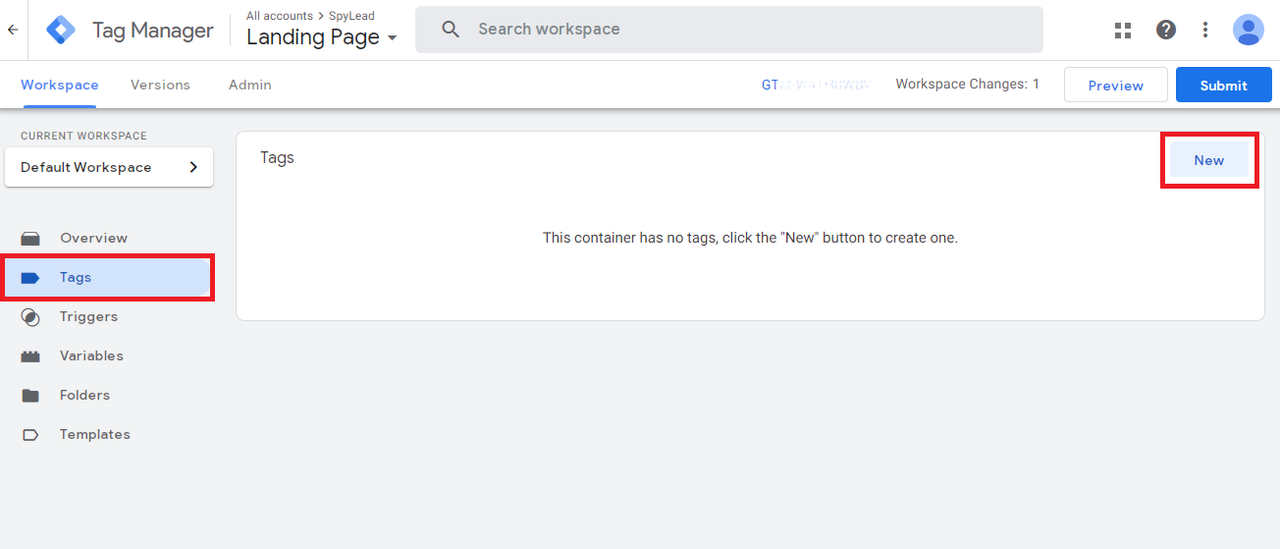Focus the Search workspace field
Screen dimensions: 1280x549
(x=729, y=30)
